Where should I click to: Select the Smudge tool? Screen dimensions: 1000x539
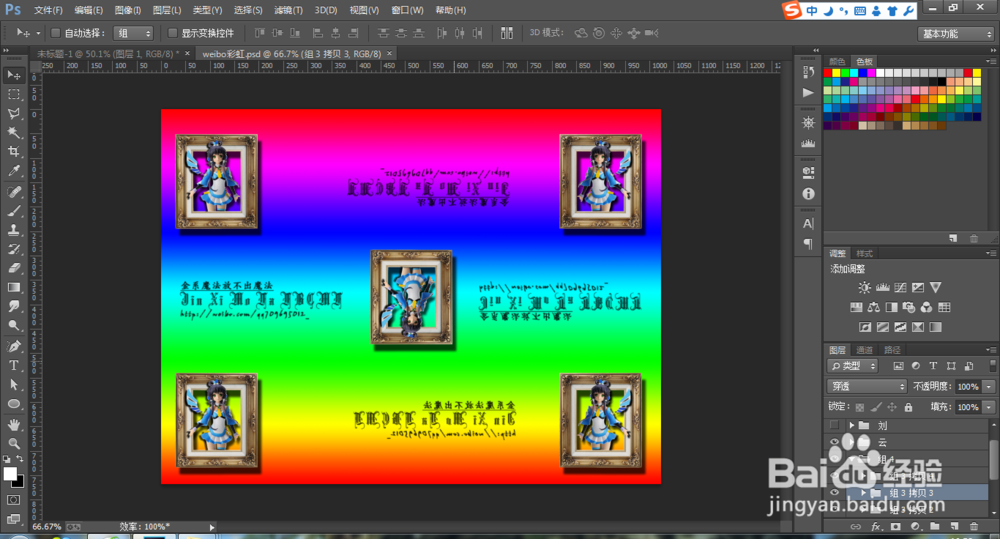point(13,307)
